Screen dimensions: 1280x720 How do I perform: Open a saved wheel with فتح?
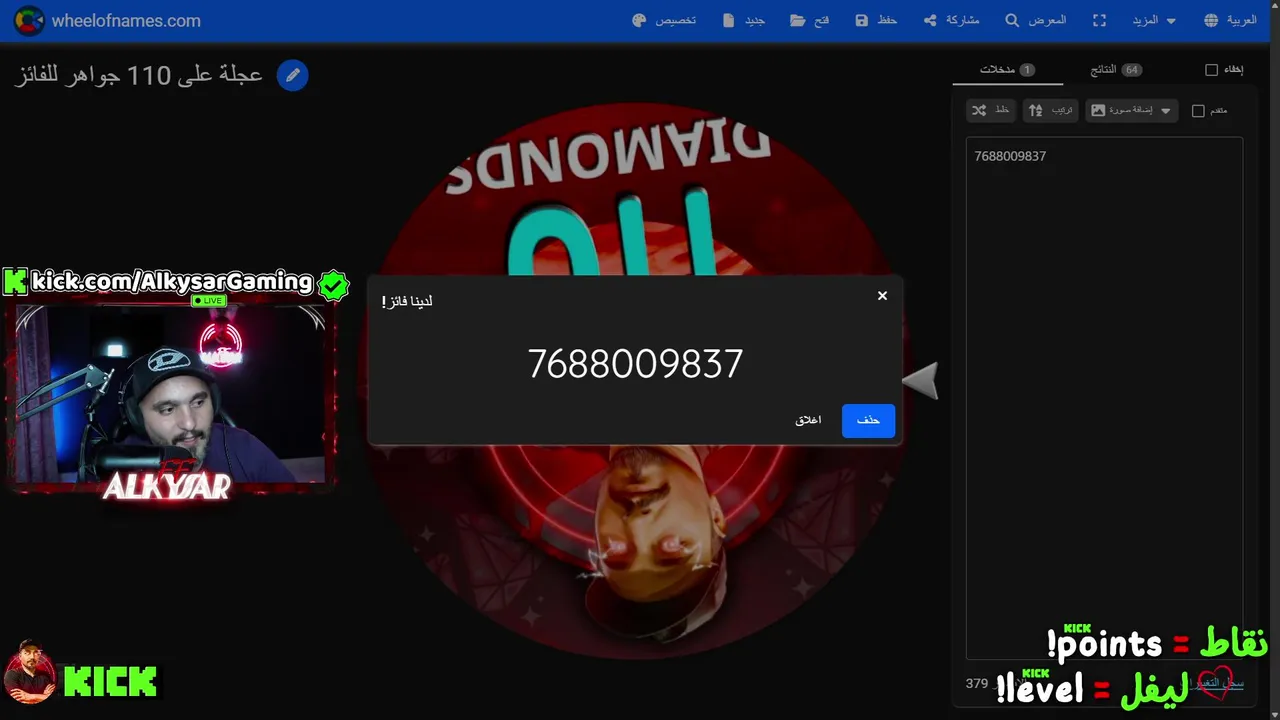[809, 20]
